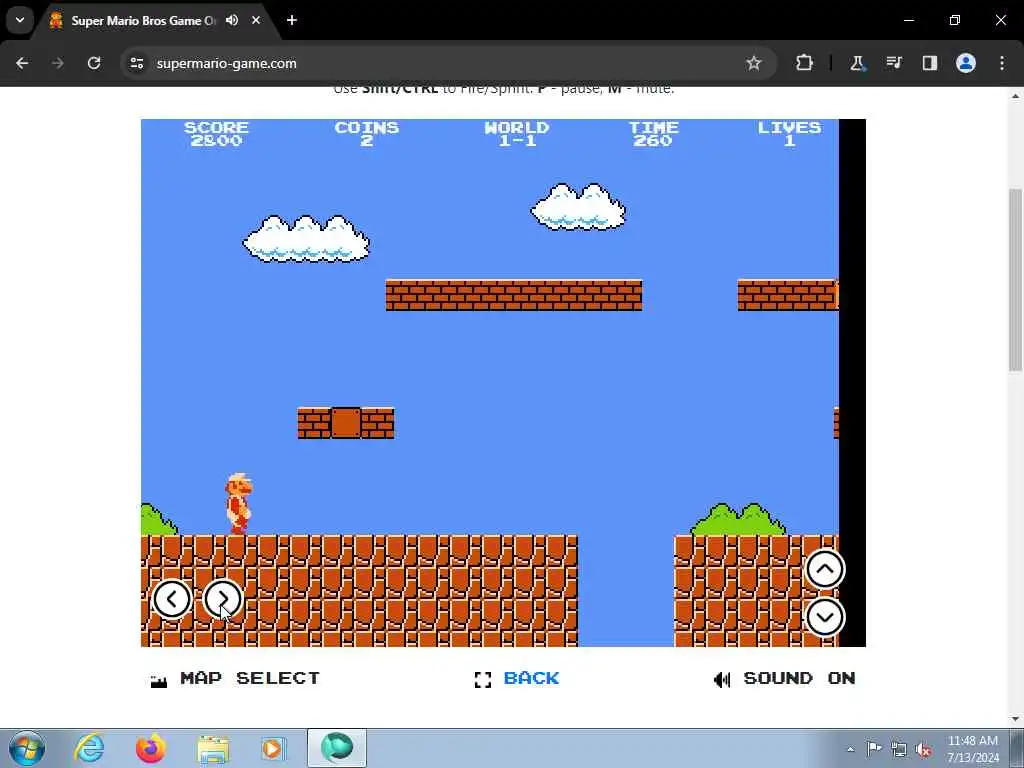This screenshot has height=768, width=1024.
Task: Open File Explorer from the taskbar
Action: pos(213,749)
